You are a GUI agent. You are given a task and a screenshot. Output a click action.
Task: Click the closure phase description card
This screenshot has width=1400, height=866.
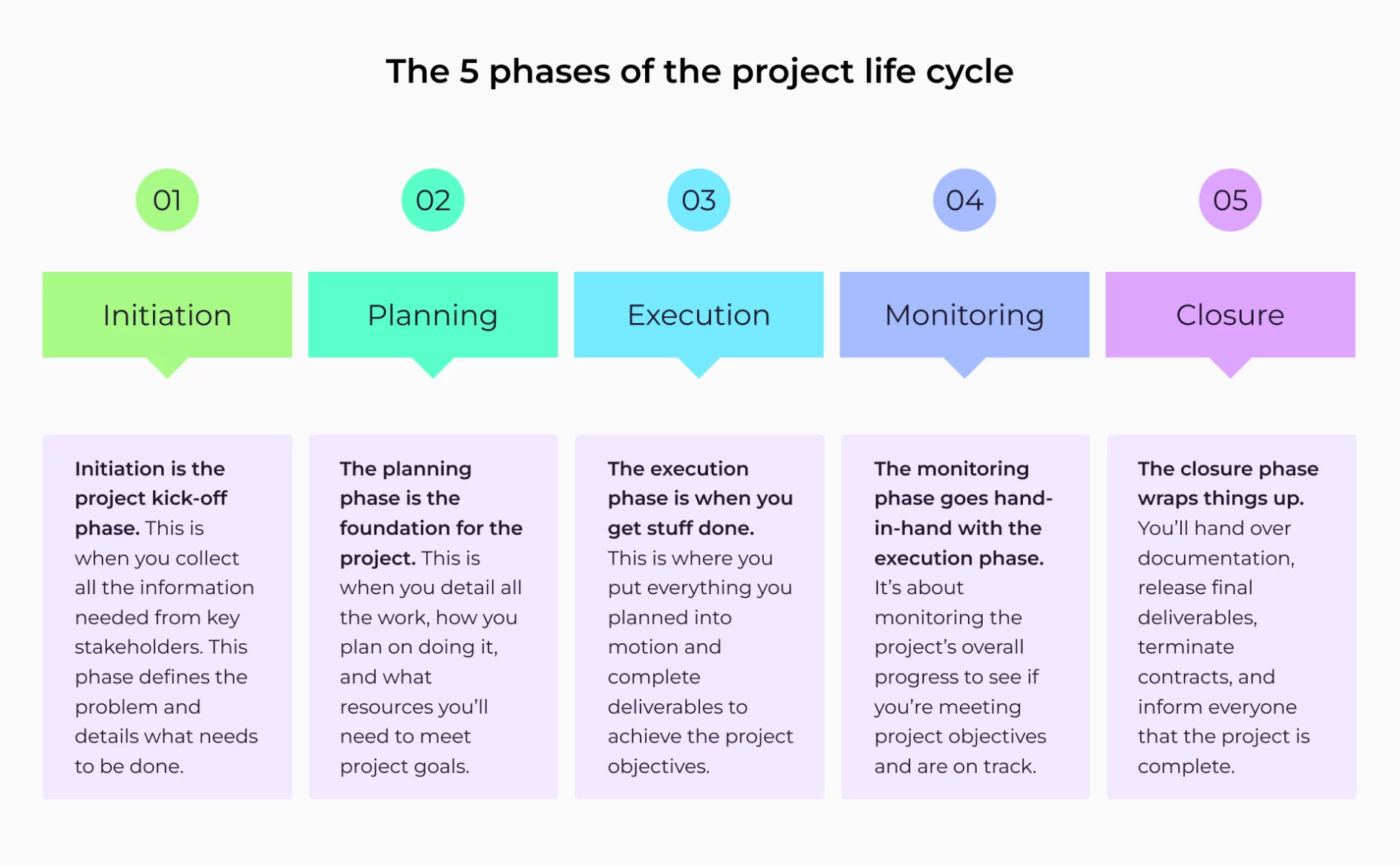point(1231,616)
